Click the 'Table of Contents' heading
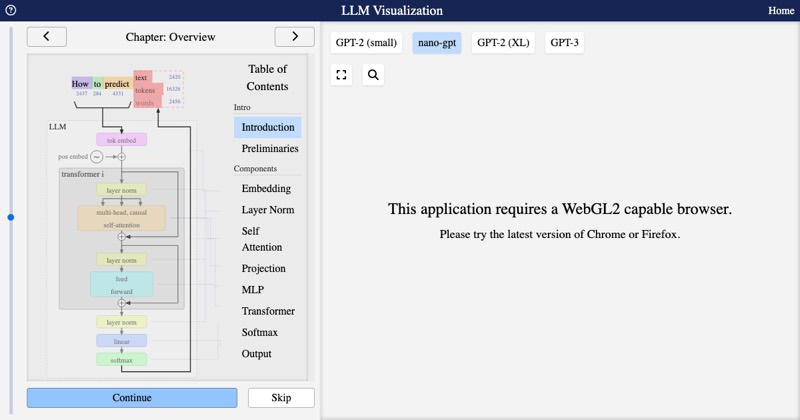Viewport: 800px width, 420px height. pyautogui.click(x=267, y=78)
